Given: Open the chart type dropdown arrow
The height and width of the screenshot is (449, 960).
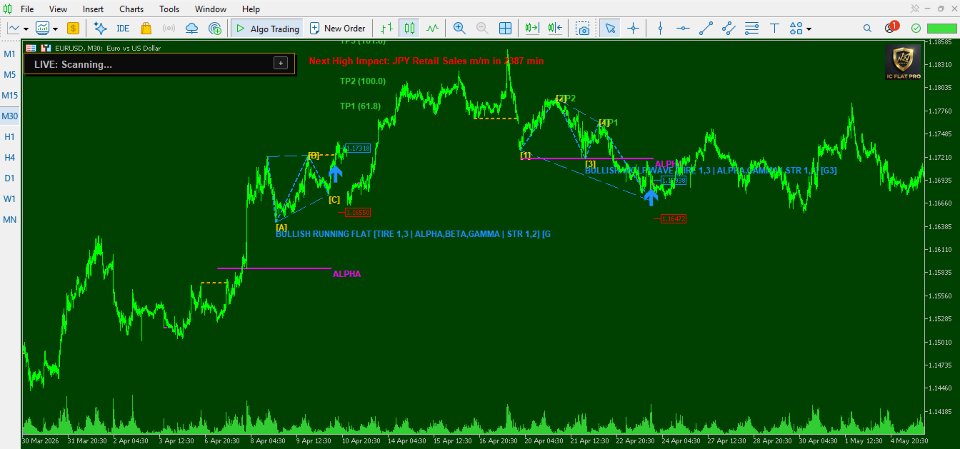Looking at the screenshot, I should 26,29.
